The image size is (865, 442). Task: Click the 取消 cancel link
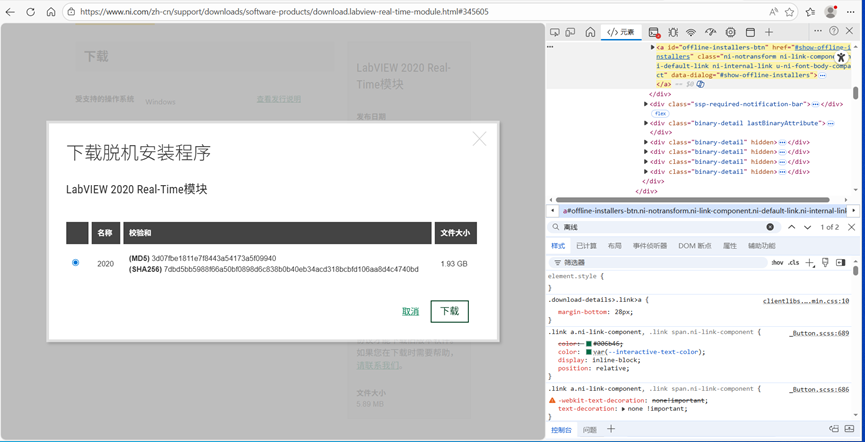tap(410, 312)
